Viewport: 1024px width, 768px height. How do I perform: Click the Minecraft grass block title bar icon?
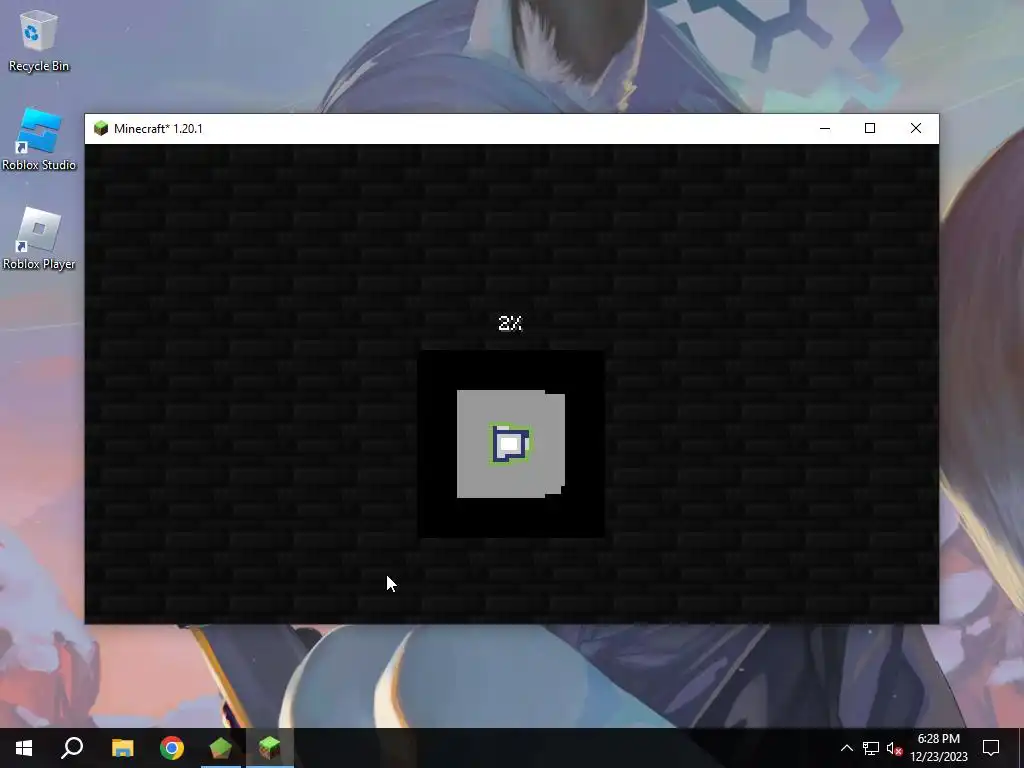coord(101,129)
